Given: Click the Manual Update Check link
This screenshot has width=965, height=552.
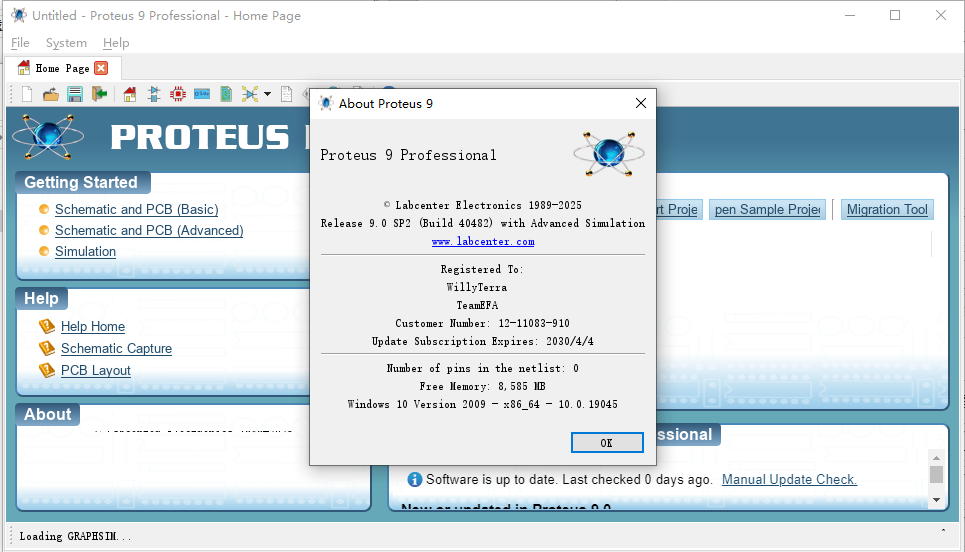Looking at the screenshot, I should pos(789,479).
